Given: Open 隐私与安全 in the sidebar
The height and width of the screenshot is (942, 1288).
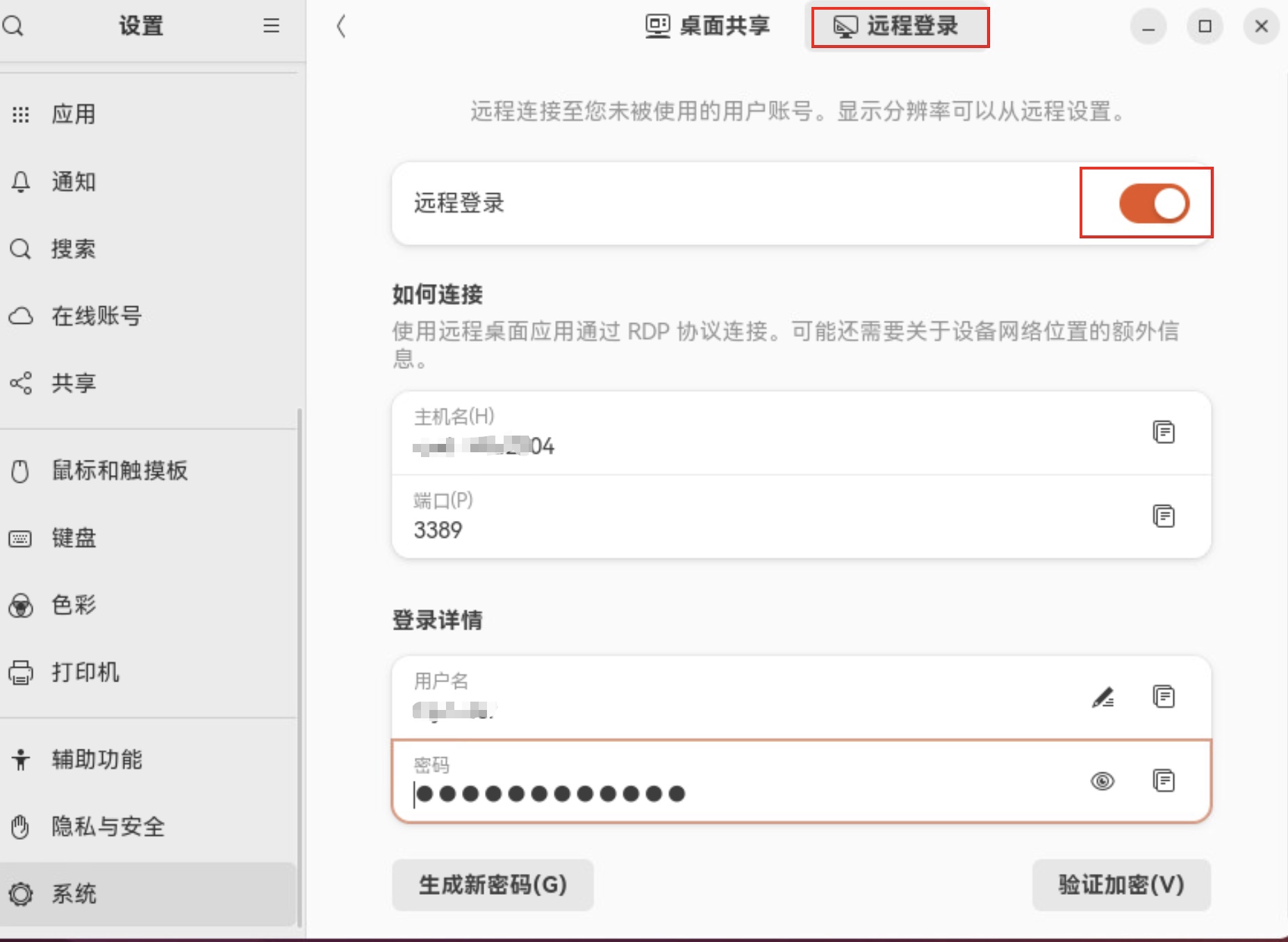Looking at the screenshot, I should point(108,827).
